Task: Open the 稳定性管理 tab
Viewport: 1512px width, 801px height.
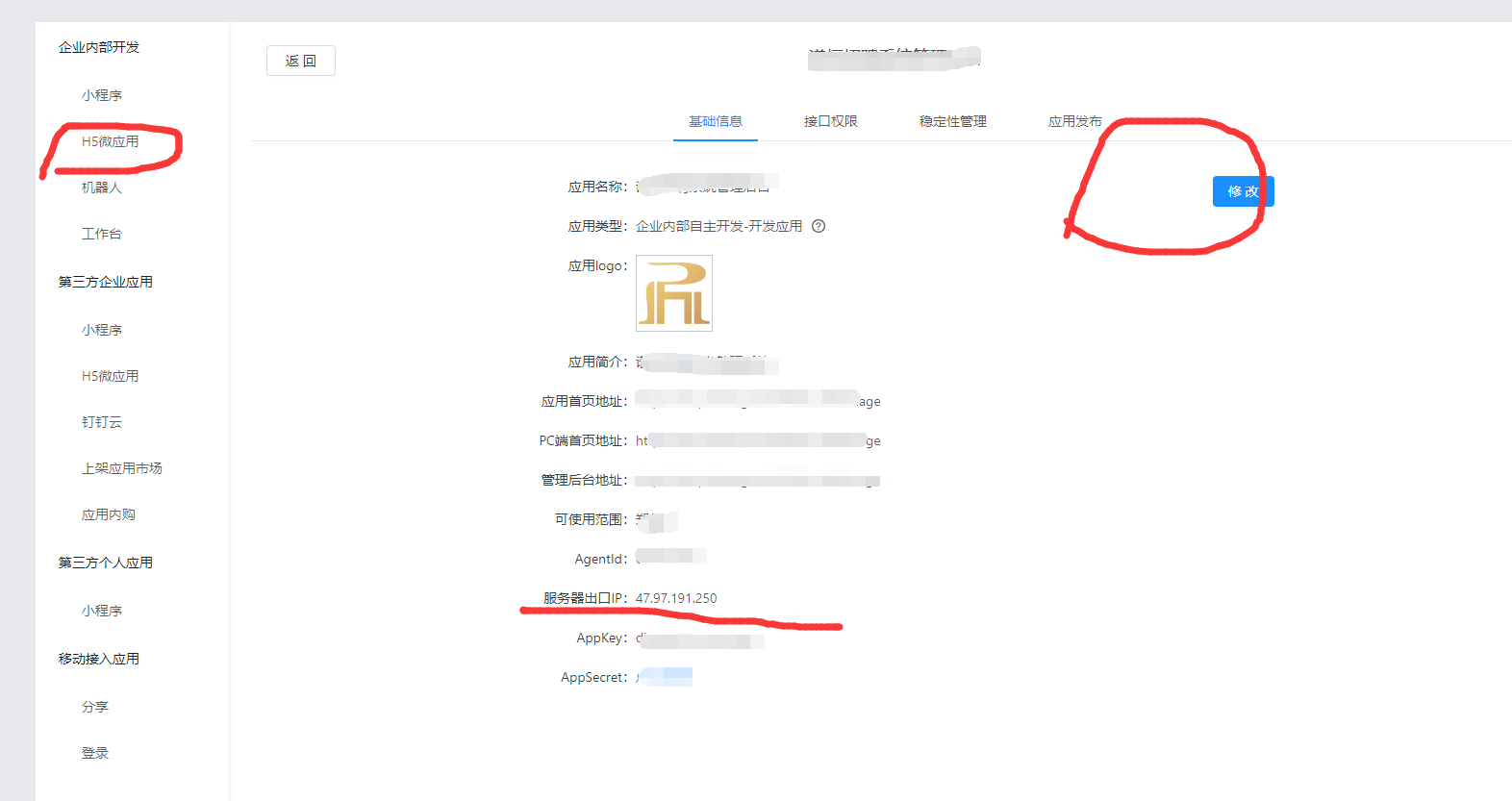Action: (952, 121)
